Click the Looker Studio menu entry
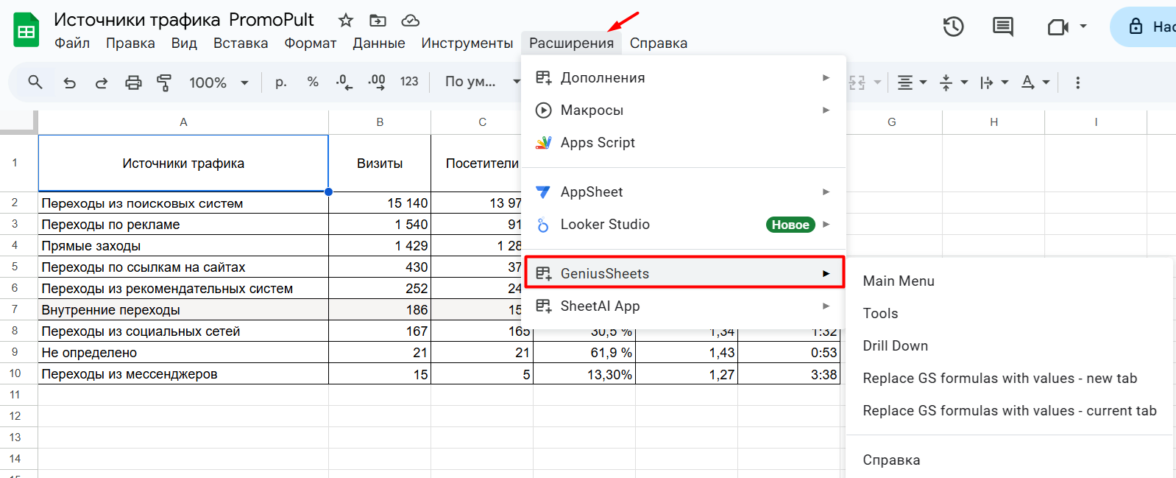Viewport: 1176px width, 478px height. point(604,224)
